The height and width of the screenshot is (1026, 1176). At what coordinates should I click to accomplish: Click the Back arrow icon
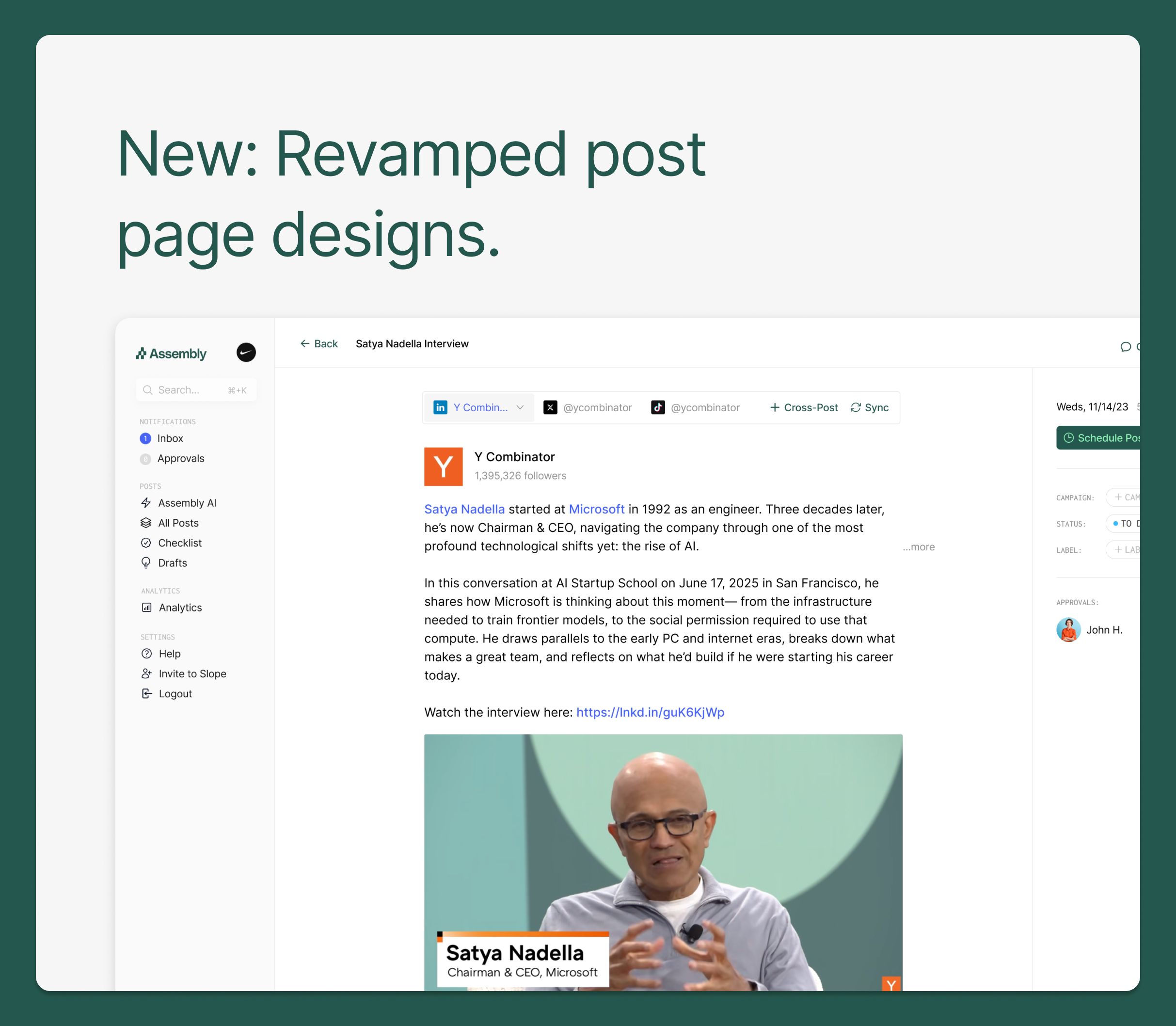(x=305, y=343)
